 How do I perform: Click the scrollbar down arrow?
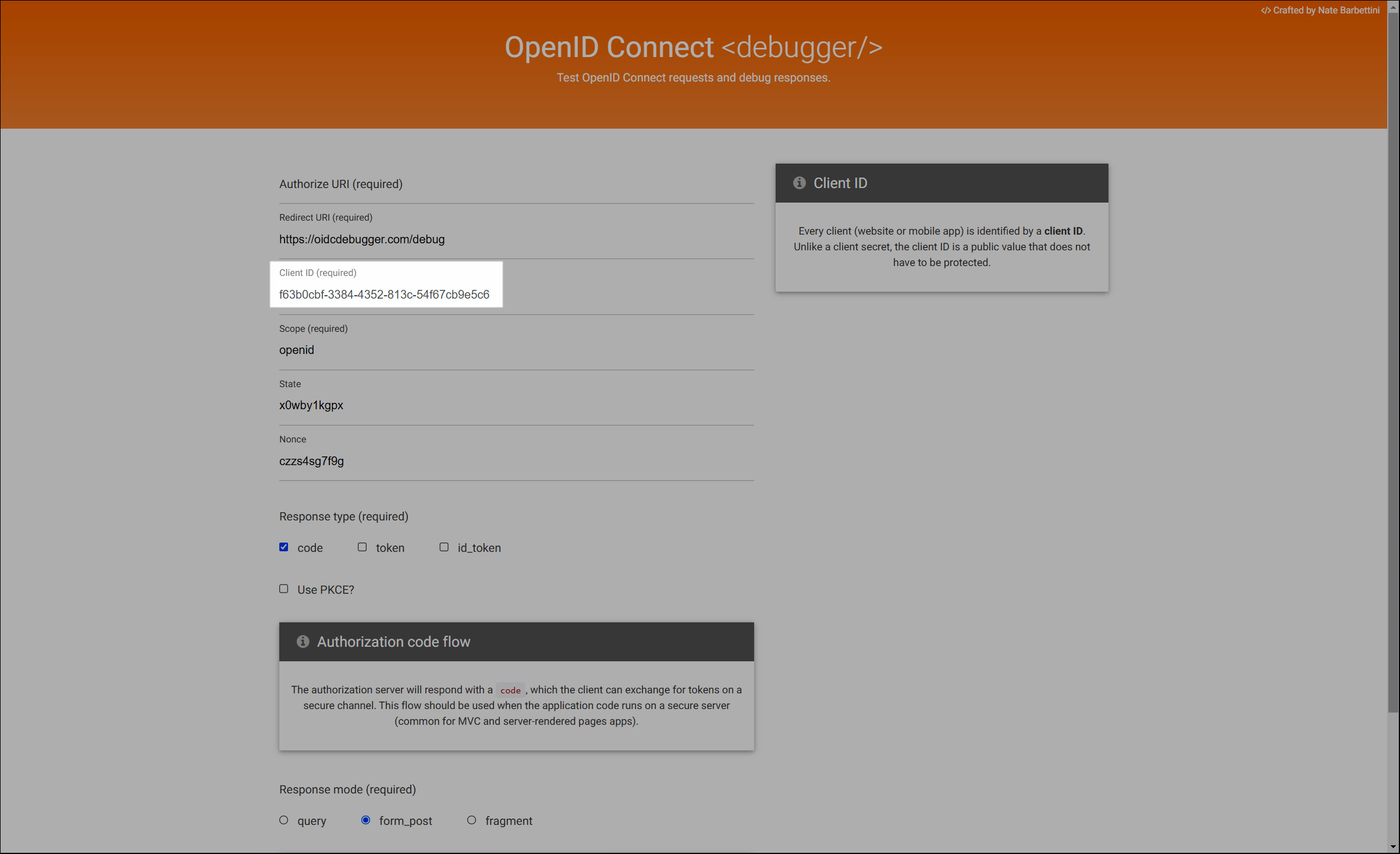1393,848
